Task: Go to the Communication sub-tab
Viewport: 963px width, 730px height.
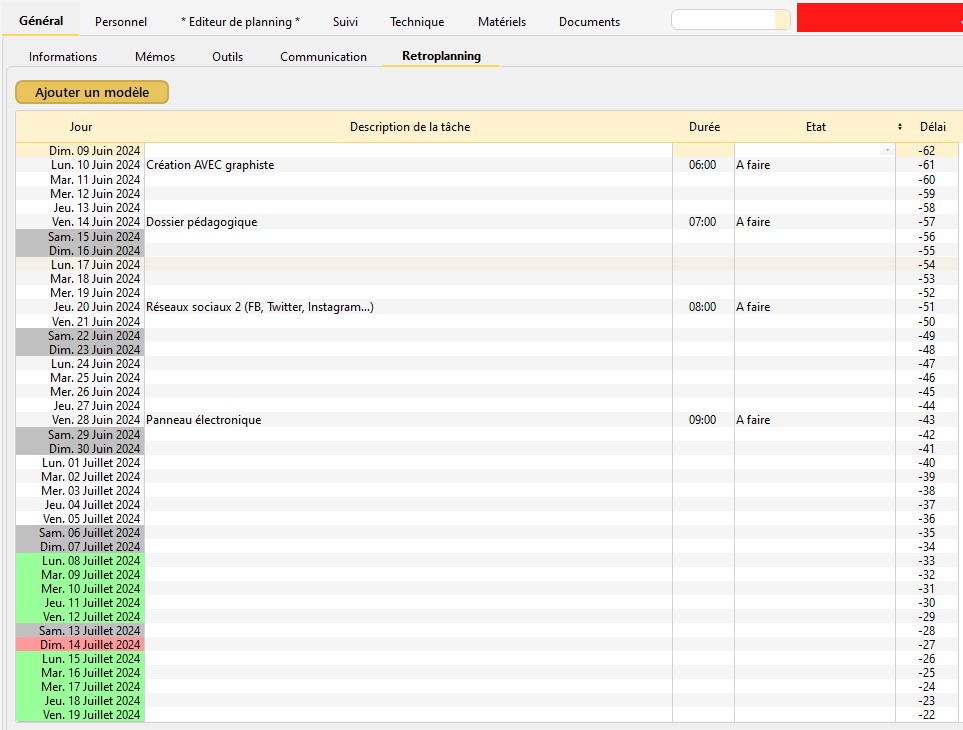Action: tap(323, 57)
